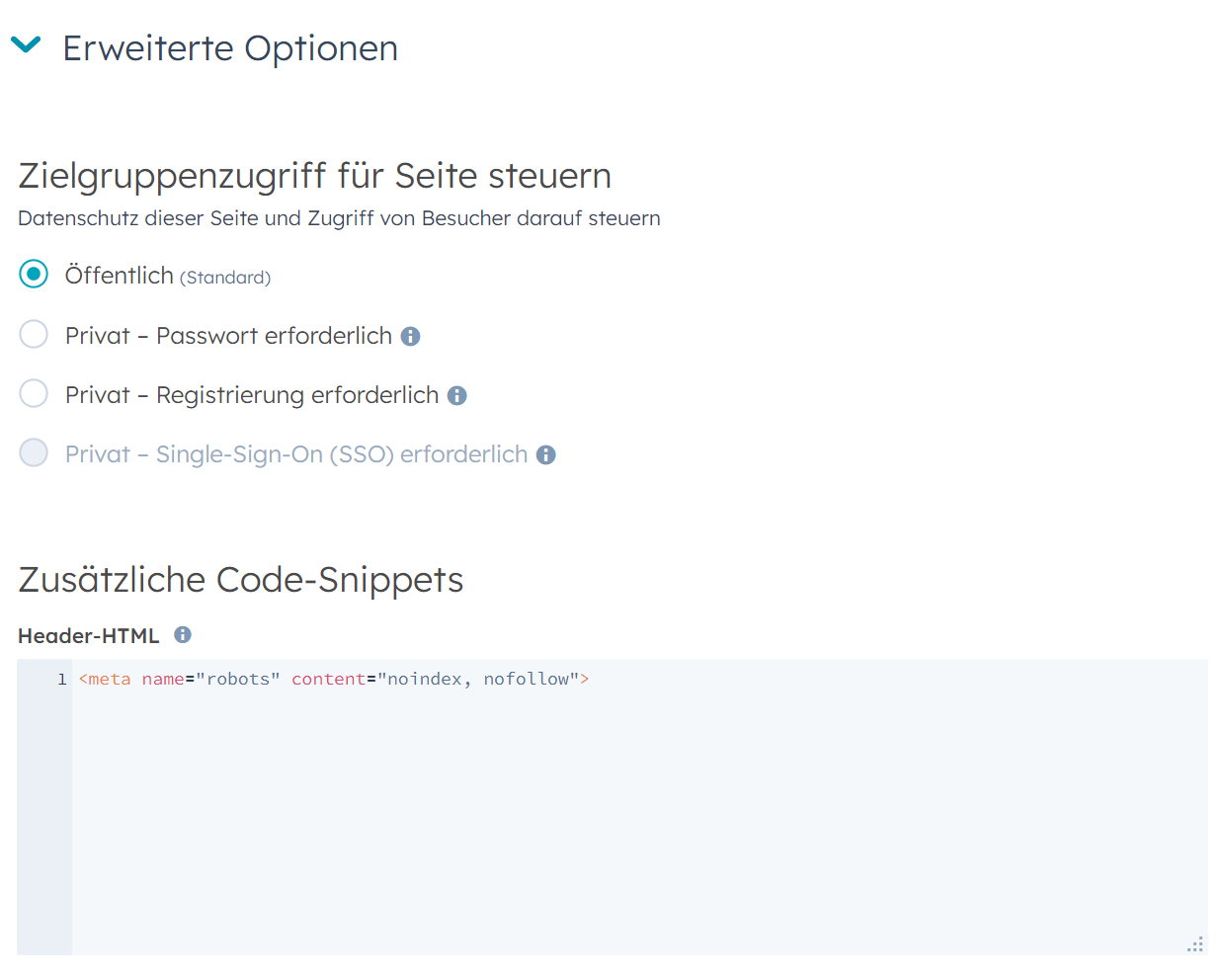The width and height of the screenshot is (1232, 976).
Task: Collapse the Erweiterte Optionen chevron
Action: point(26,44)
